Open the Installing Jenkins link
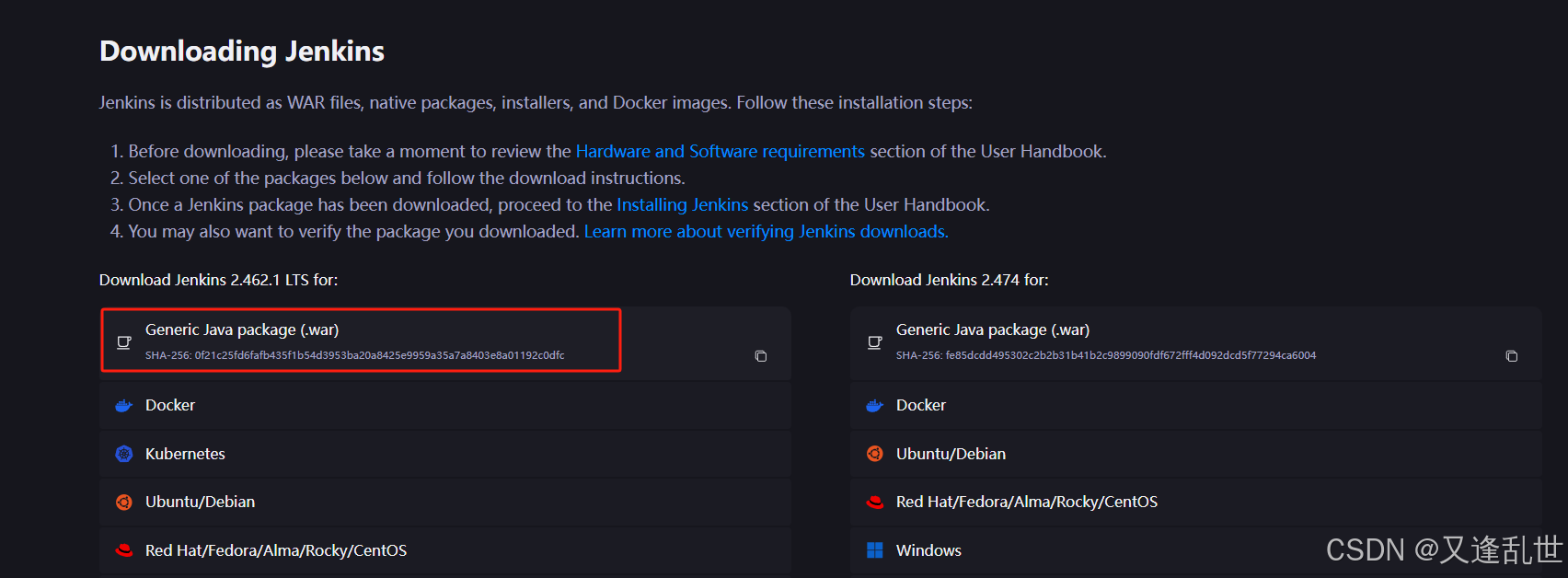Screen dimensions: 1568x578 click(x=683, y=204)
